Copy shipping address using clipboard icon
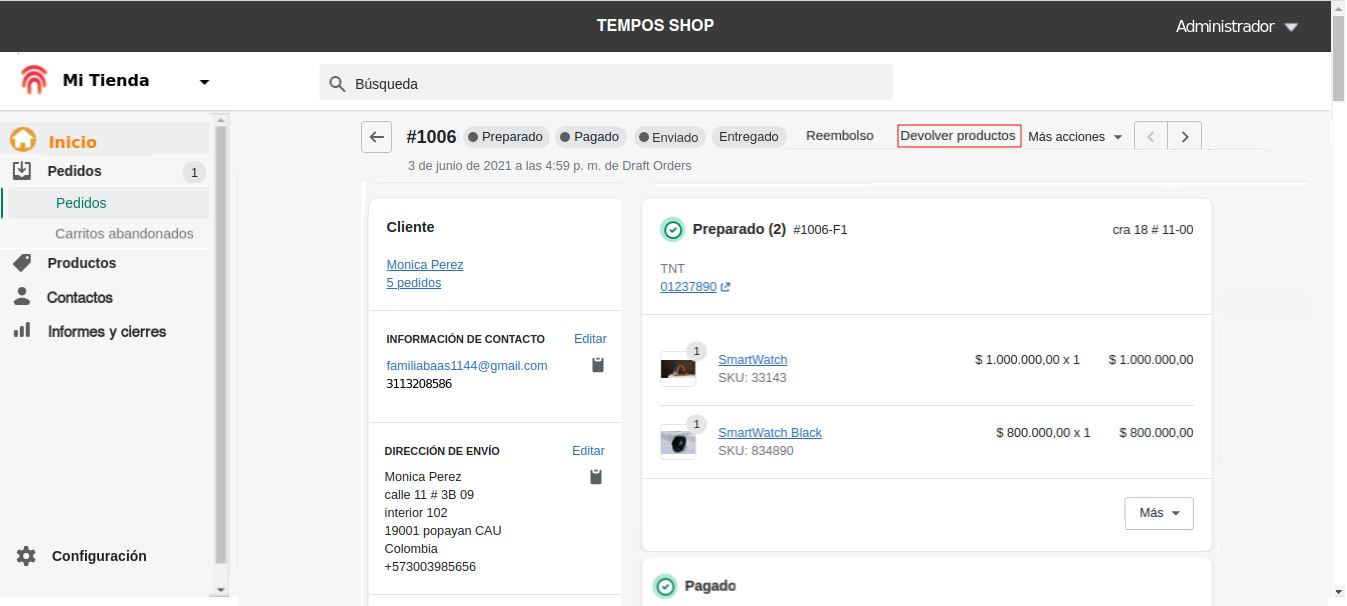 coord(596,477)
